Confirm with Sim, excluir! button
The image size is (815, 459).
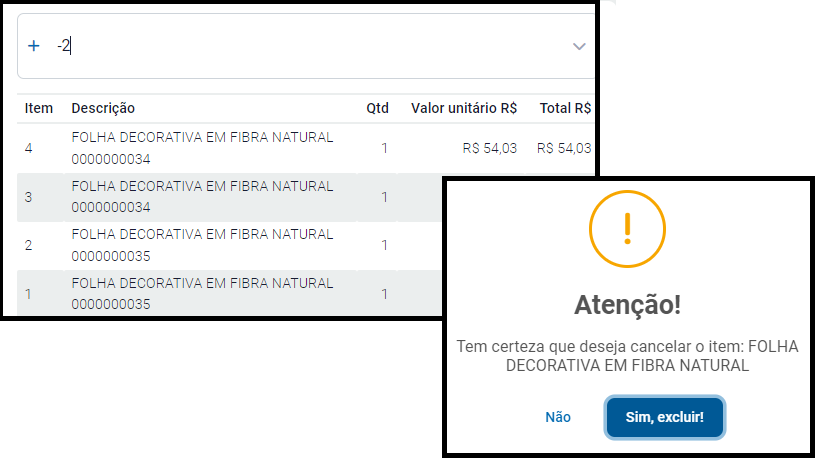(665, 417)
